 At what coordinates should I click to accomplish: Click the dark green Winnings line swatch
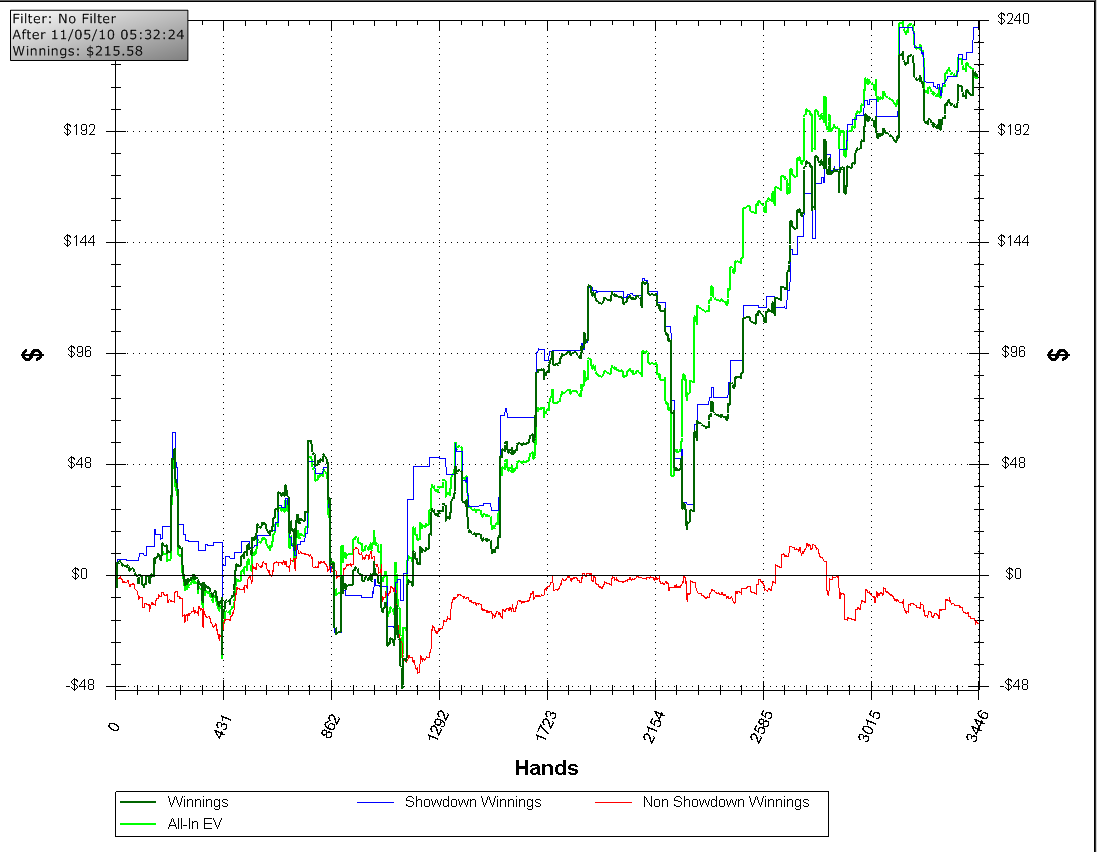pyautogui.click(x=139, y=802)
